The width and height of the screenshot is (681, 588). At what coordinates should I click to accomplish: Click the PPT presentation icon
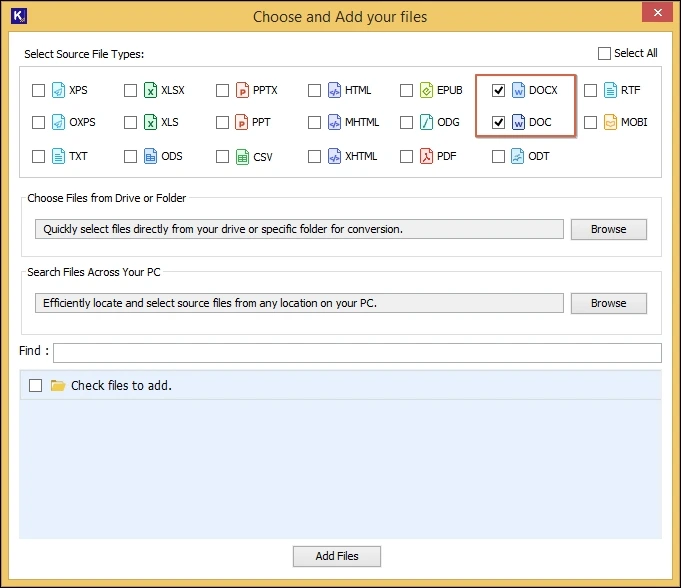(x=241, y=122)
